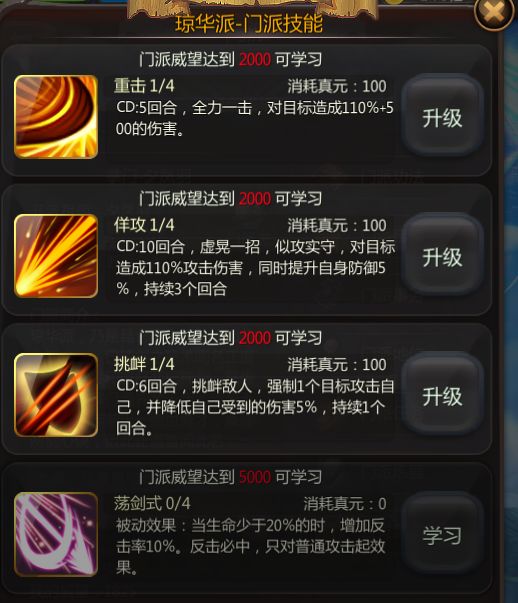Click the 佯攻 description about 防御5%
518x603 pixels.
pos(255,268)
